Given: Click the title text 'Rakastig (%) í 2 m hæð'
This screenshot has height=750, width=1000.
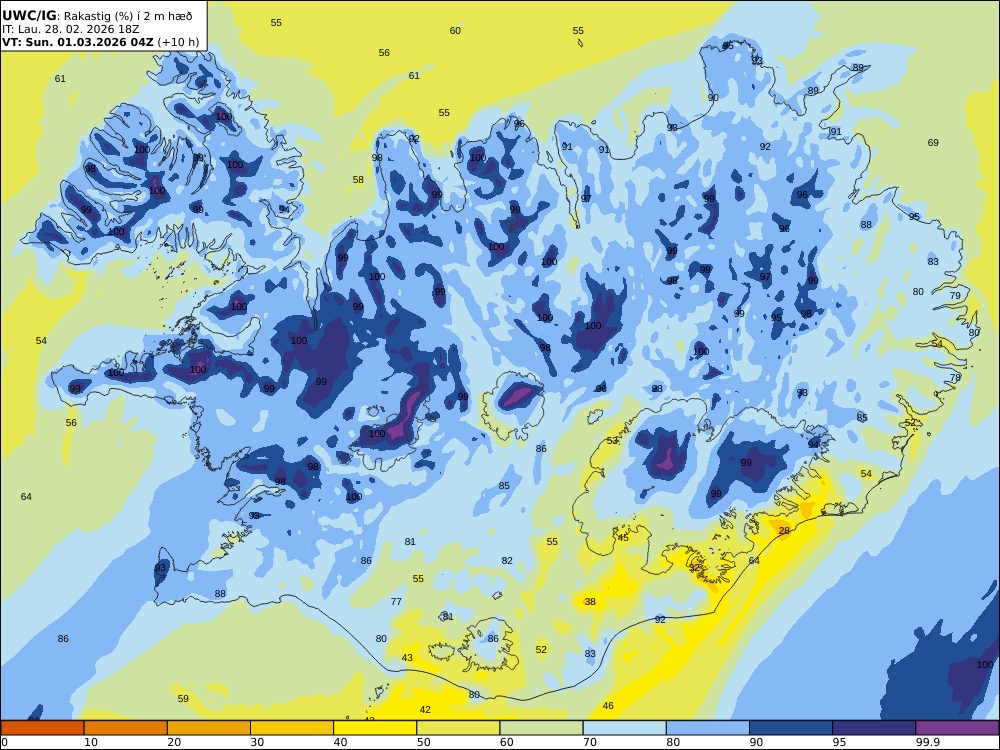Looking at the screenshot, I should [x=128, y=16].
